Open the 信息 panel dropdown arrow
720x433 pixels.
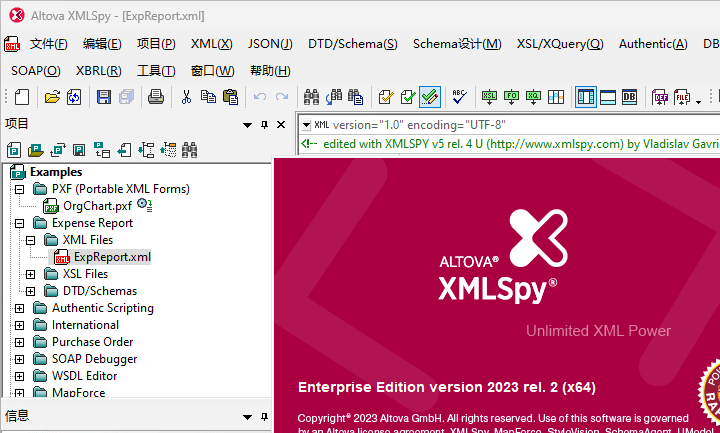[248, 417]
